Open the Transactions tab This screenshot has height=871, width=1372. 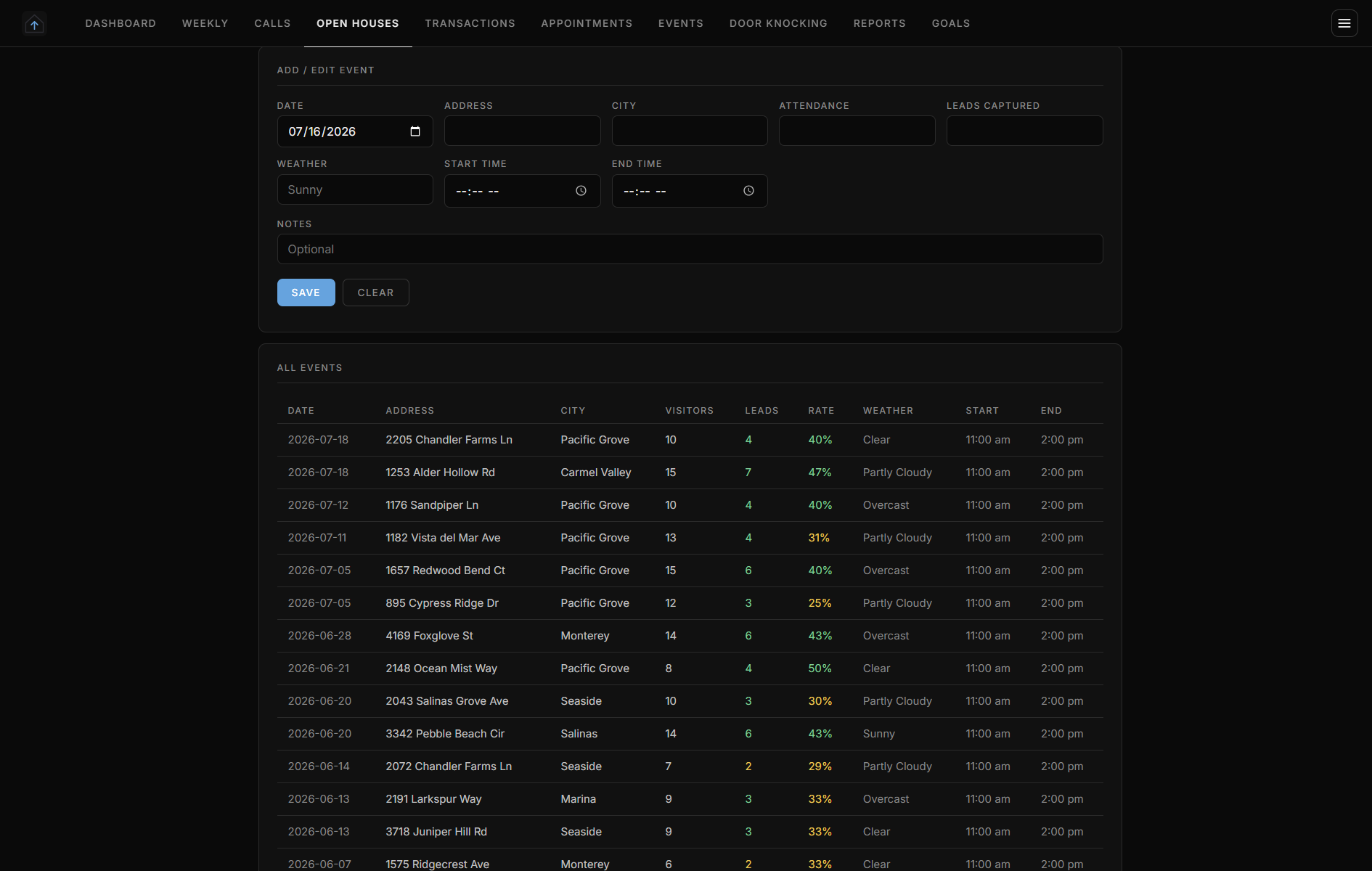[470, 23]
